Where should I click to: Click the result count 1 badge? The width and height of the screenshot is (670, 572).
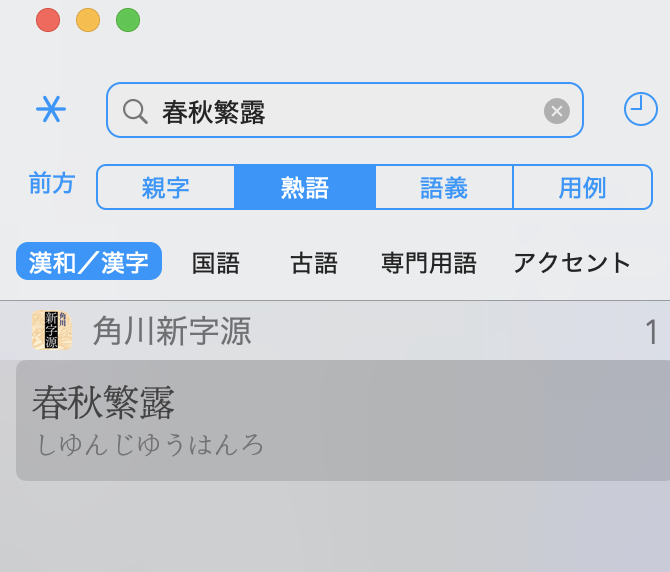coord(651,331)
